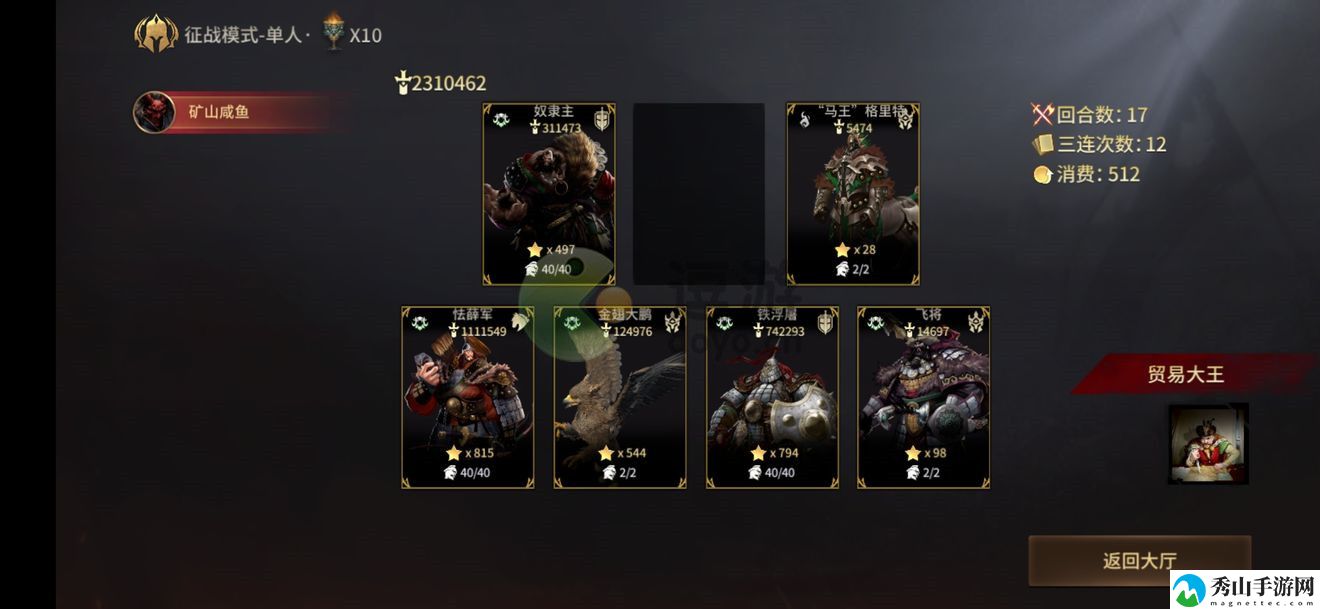
Task: Open the 贸易大王 portrait thumbnail
Action: tap(1208, 443)
